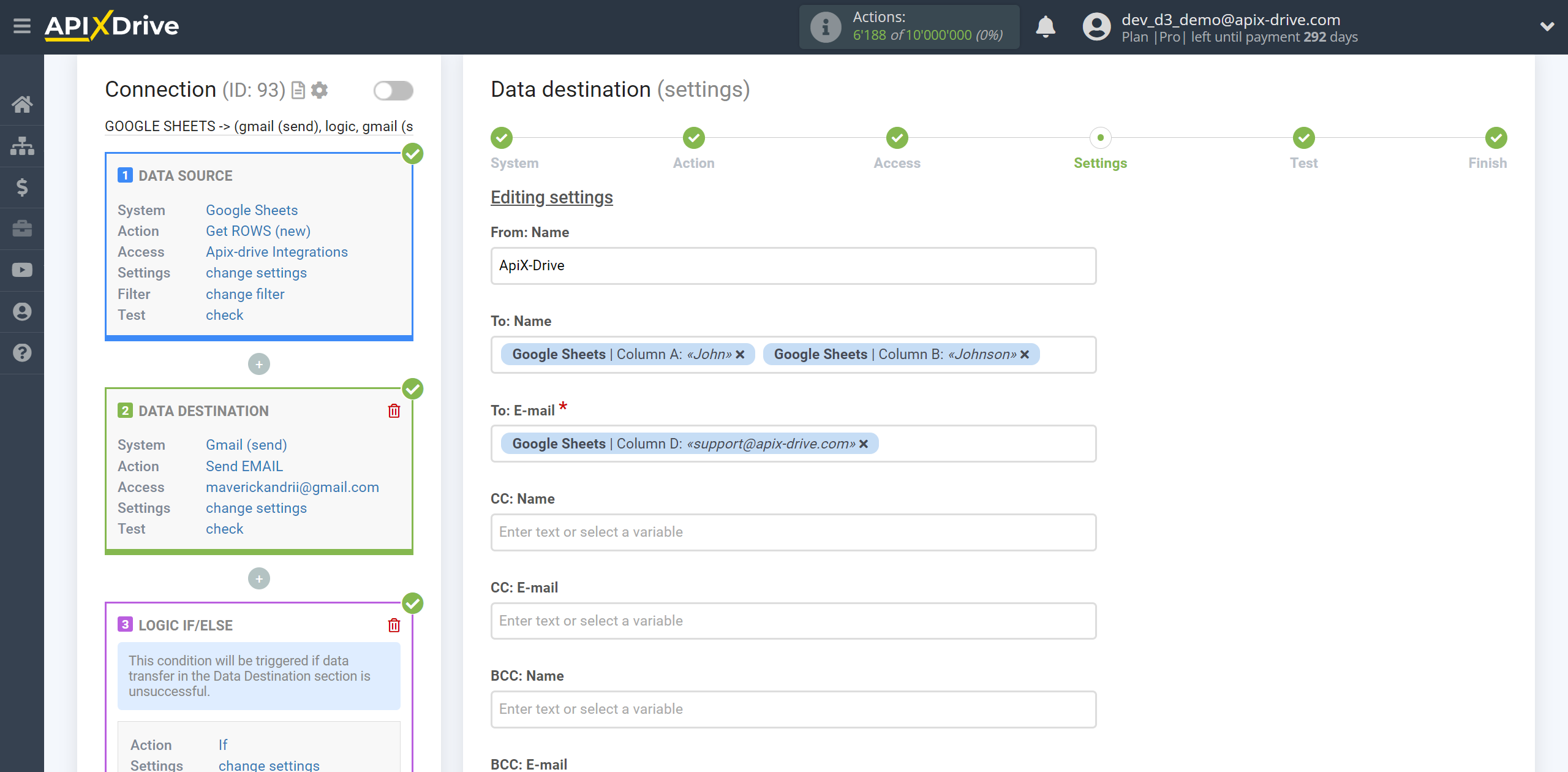Click If action in Logic block
This screenshot has height=772, width=1568.
pos(223,745)
